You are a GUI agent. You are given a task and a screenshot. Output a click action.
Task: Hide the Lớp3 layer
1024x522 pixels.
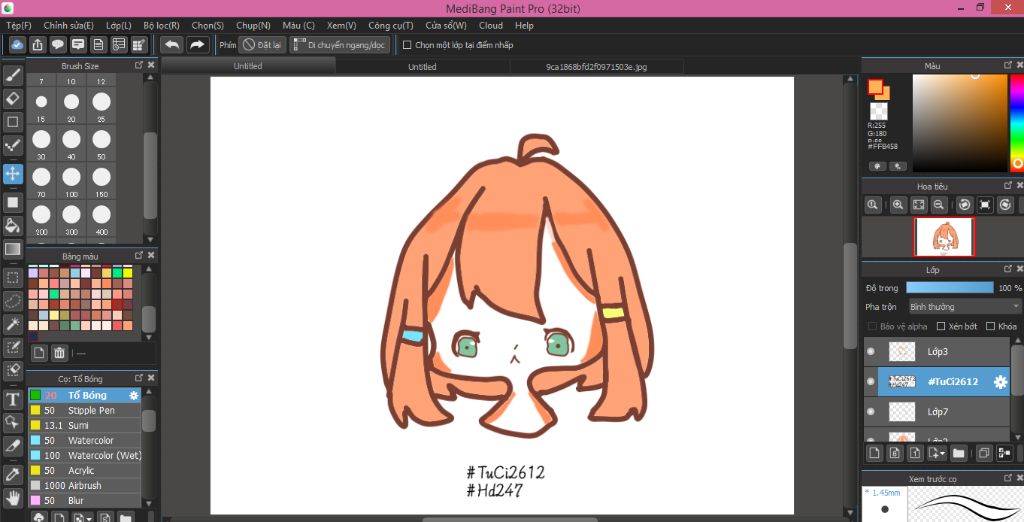coord(871,351)
